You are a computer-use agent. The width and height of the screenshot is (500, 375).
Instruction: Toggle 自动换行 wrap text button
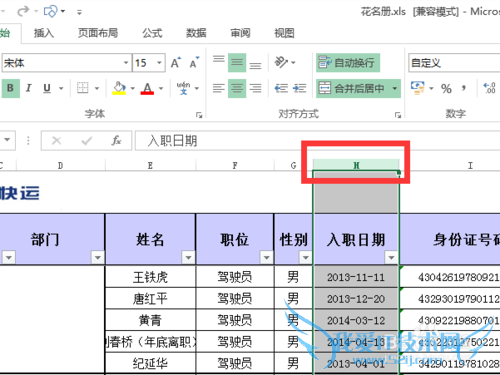point(348,62)
